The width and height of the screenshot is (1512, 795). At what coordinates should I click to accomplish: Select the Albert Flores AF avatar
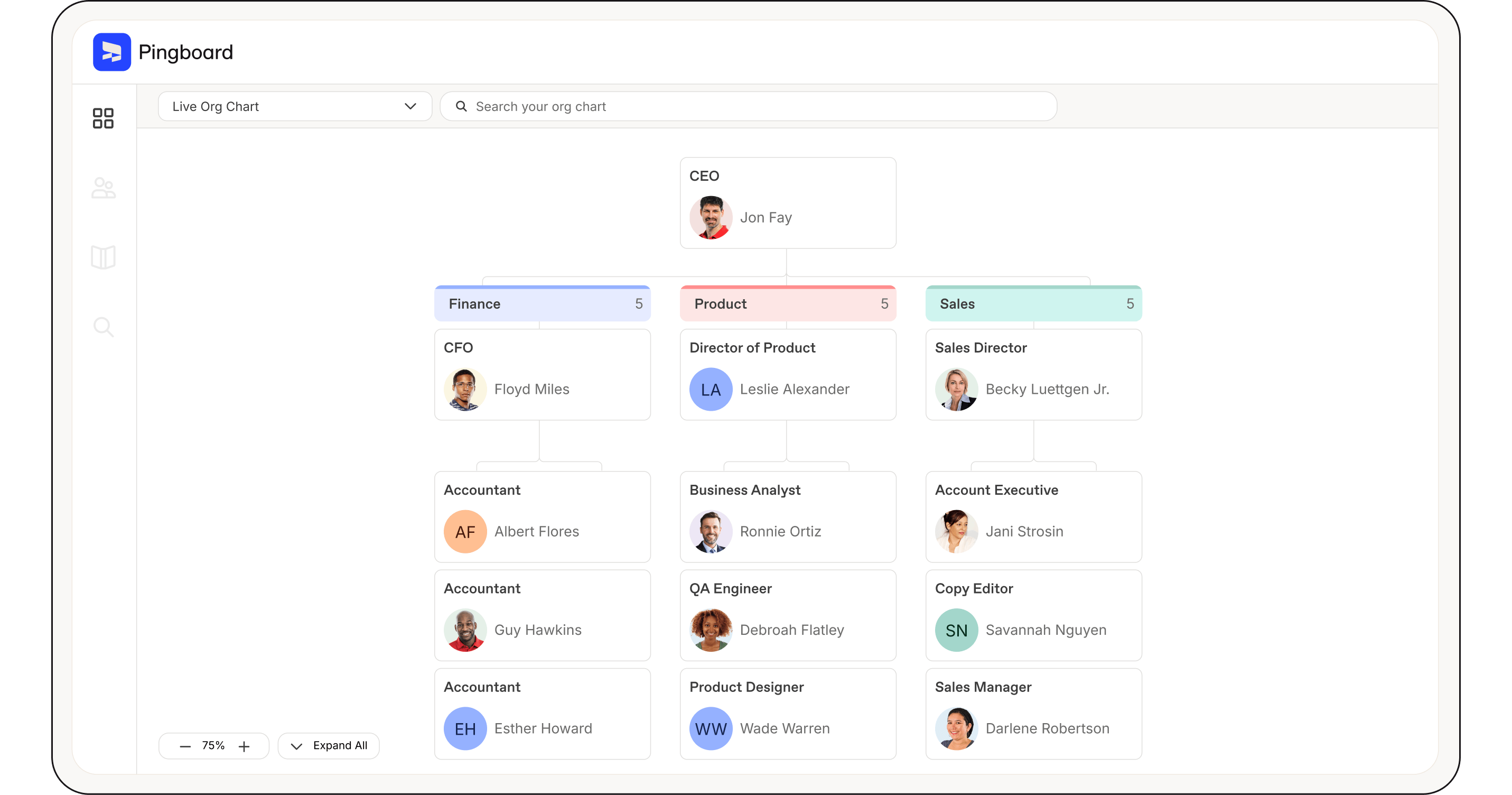[465, 531]
